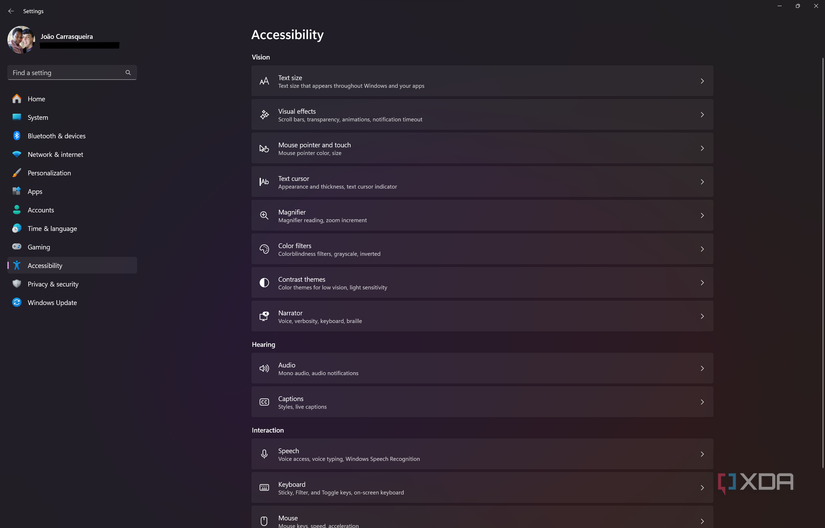
Task: Go to Time & language settings
Action: (x=52, y=229)
